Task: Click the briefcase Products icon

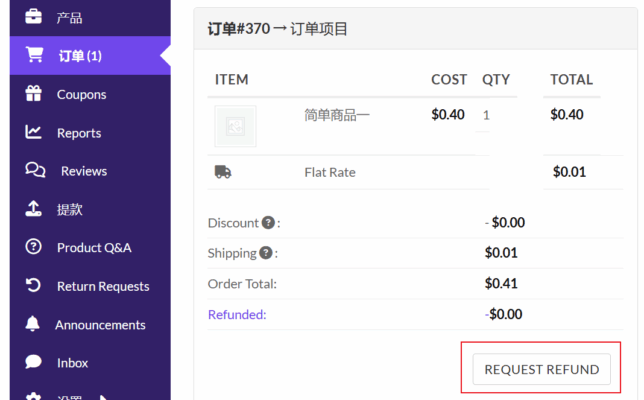Action: 34,17
